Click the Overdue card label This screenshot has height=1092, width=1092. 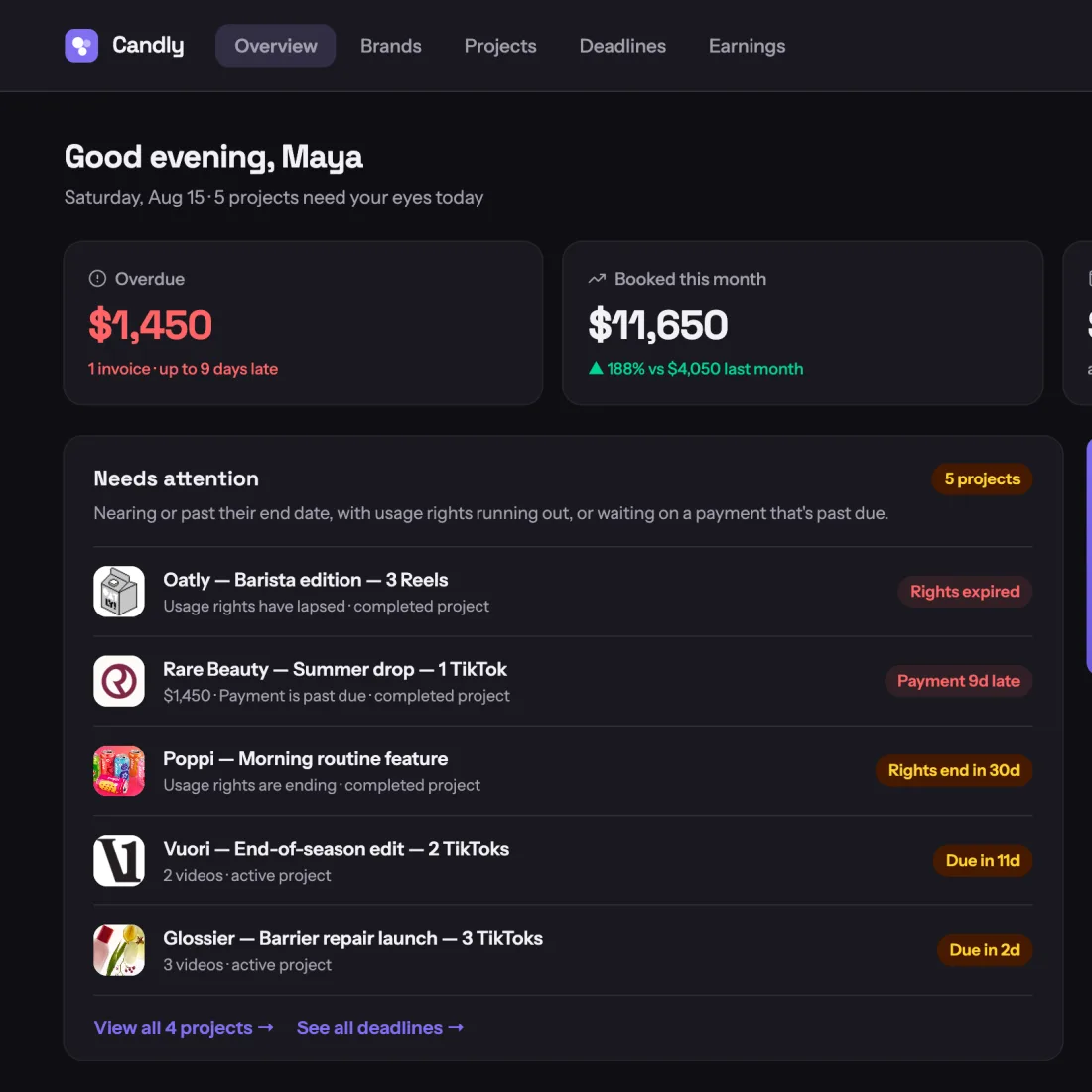150,279
